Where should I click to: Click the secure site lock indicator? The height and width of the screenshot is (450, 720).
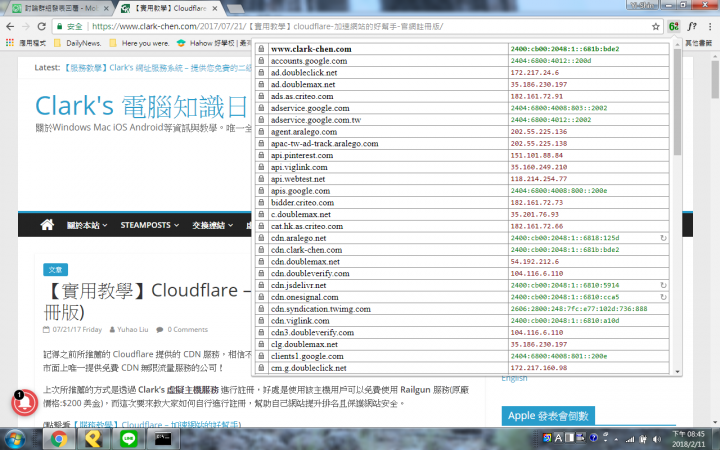(69, 27)
